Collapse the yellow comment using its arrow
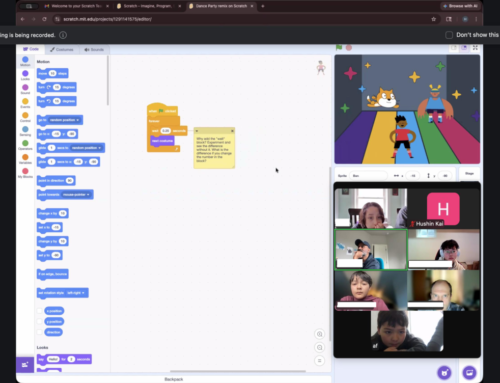The image size is (500, 383). (x=197, y=131)
